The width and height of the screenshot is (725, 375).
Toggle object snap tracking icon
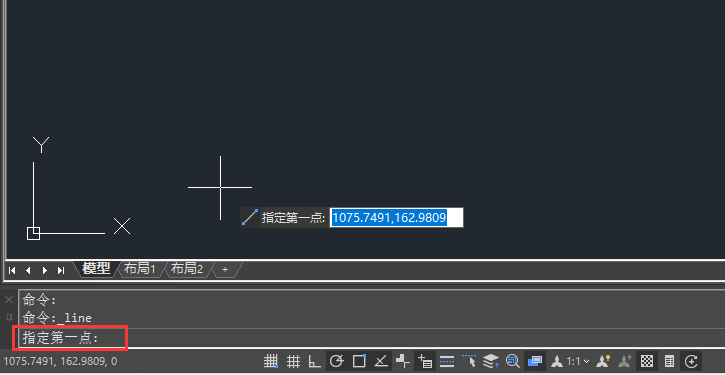pos(381,361)
